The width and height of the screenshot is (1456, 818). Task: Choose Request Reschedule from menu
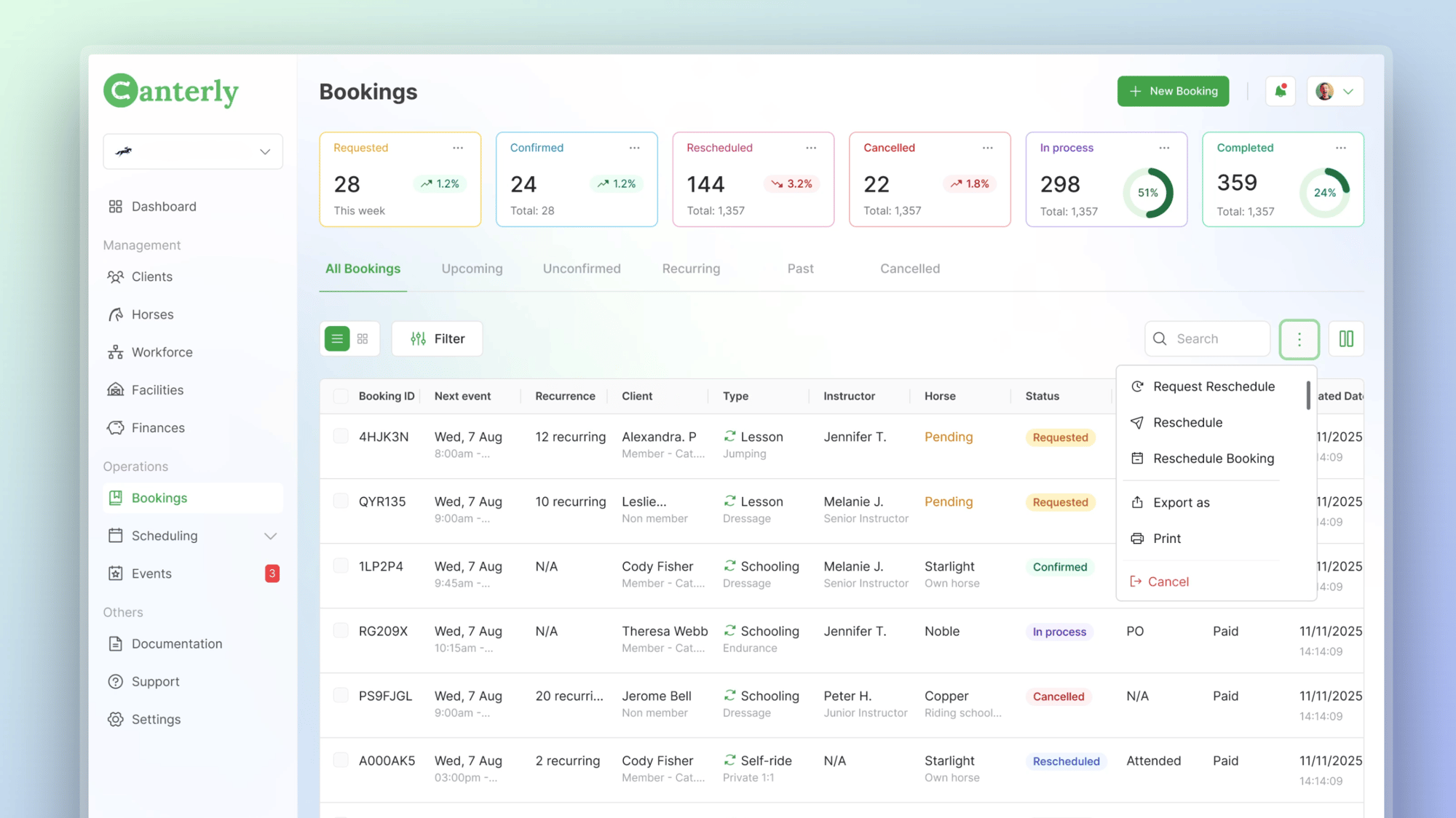point(1203,386)
